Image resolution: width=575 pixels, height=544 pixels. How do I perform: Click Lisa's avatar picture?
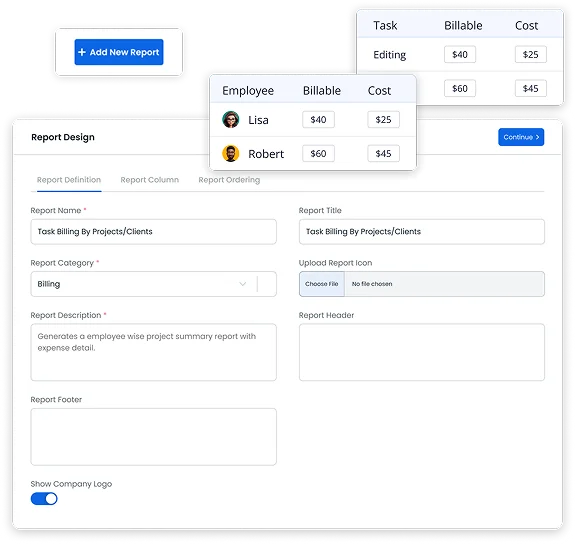(231, 120)
